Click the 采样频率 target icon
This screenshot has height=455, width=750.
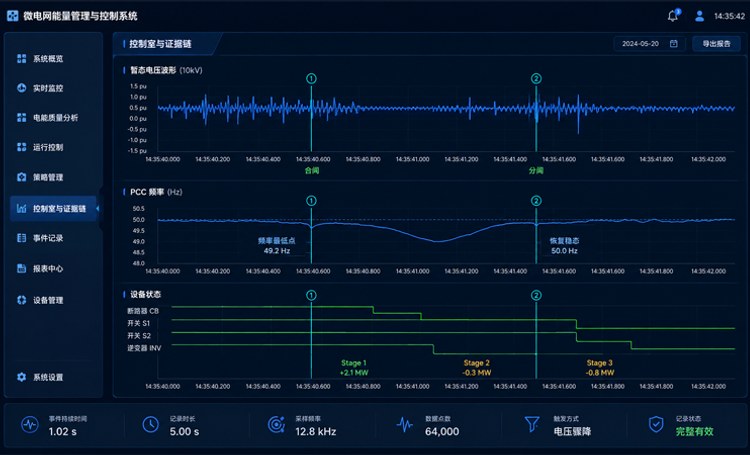(x=276, y=424)
